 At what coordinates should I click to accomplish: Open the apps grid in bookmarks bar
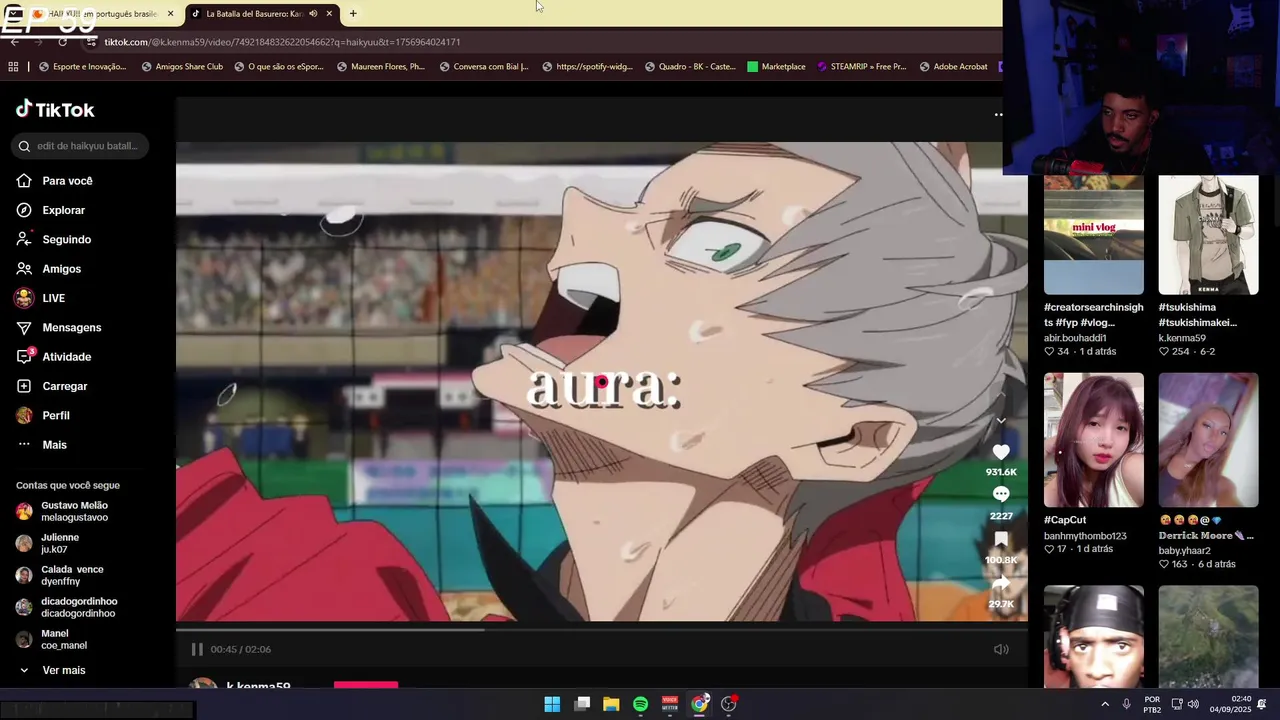(13, 67)
